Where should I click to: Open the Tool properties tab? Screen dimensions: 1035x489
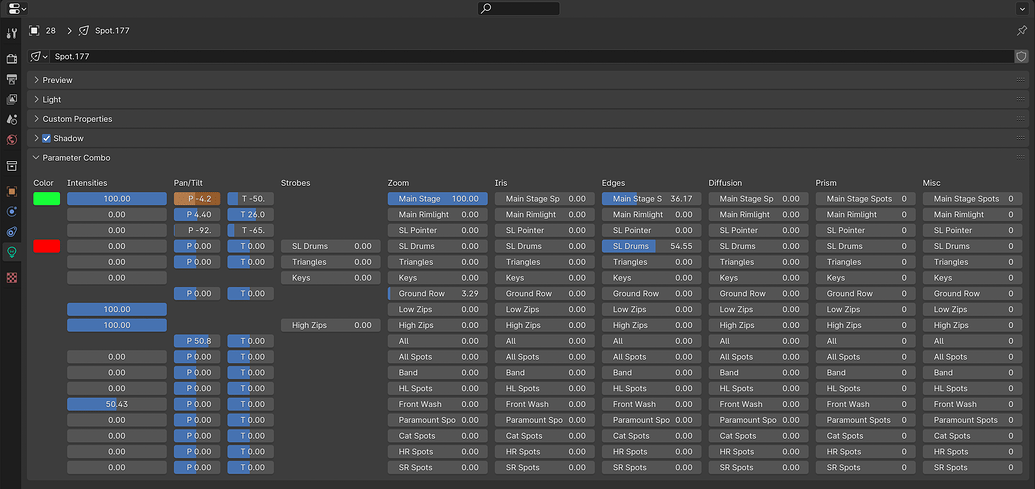[11, 33]
